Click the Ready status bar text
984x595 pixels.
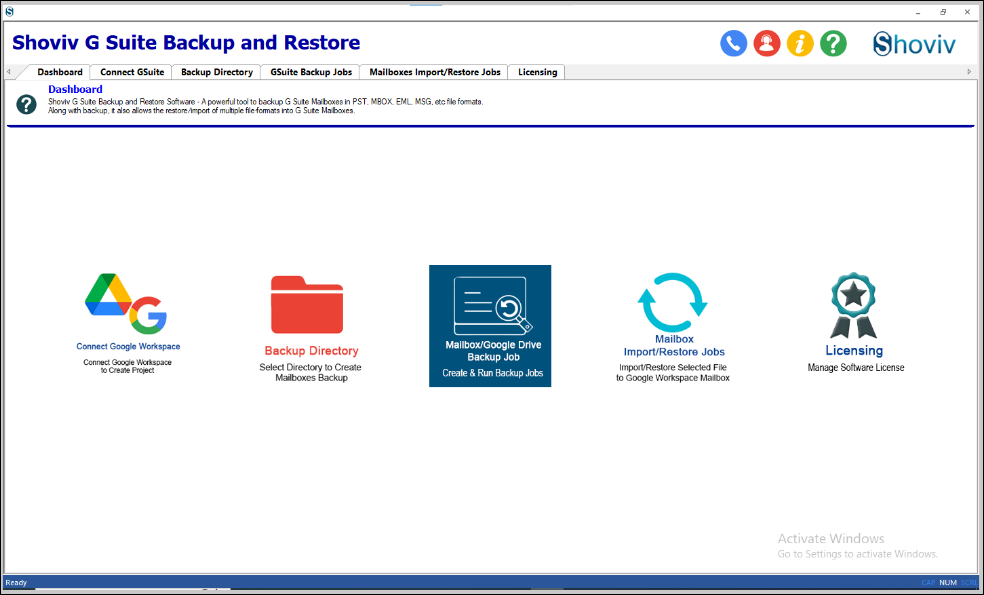(x=16, y=582)
